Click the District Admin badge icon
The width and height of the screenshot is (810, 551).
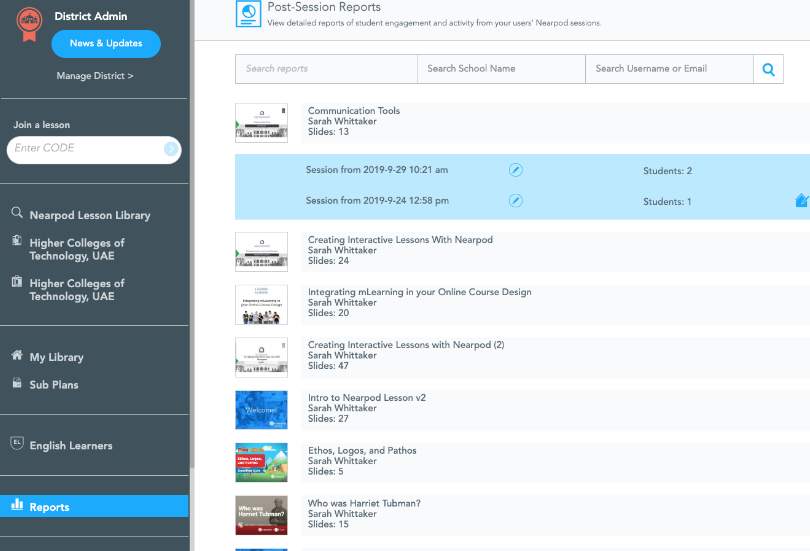click(x=29, y=23)
